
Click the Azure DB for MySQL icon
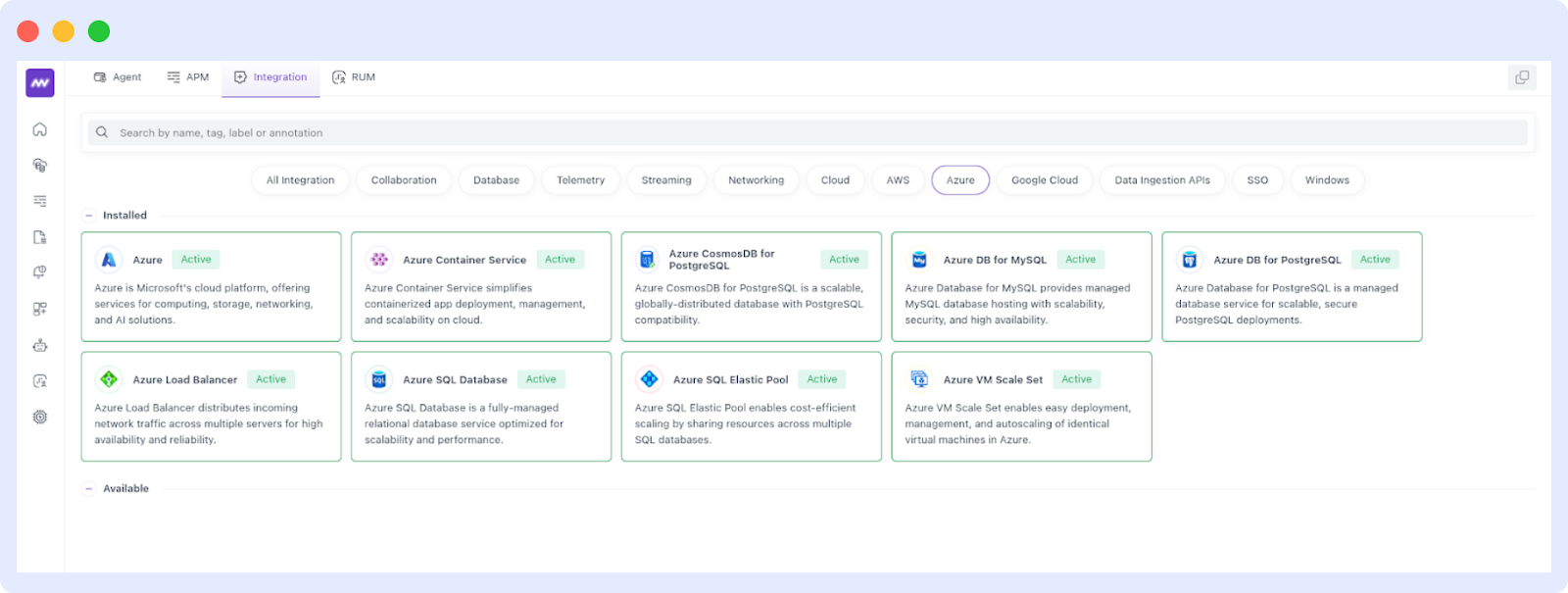coord(919,260)
